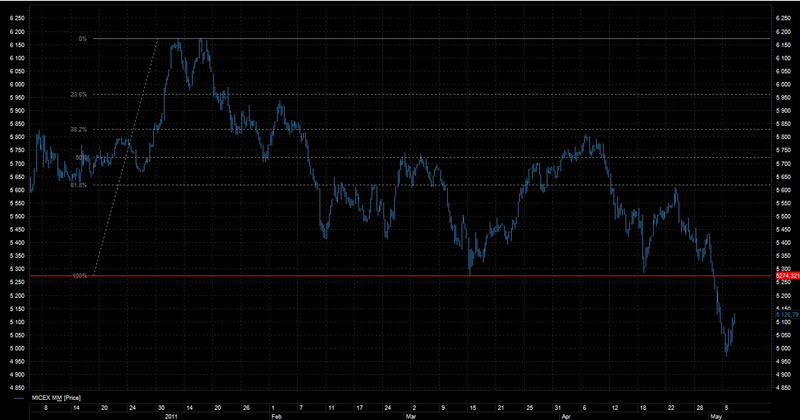Click 6 000 on the right price axis

pos(783,85)
